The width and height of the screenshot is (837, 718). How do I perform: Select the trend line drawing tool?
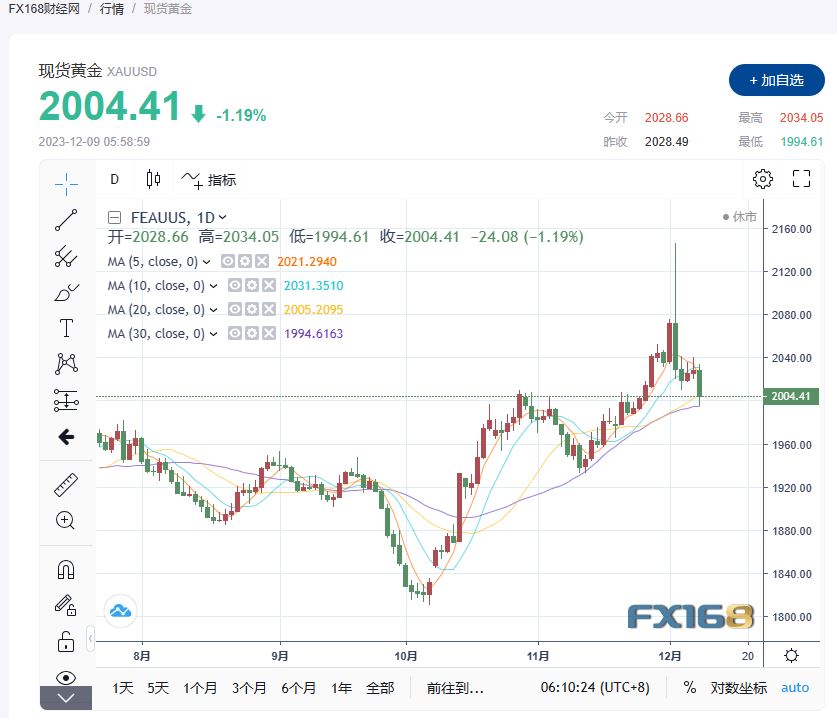tap(66, 220)
